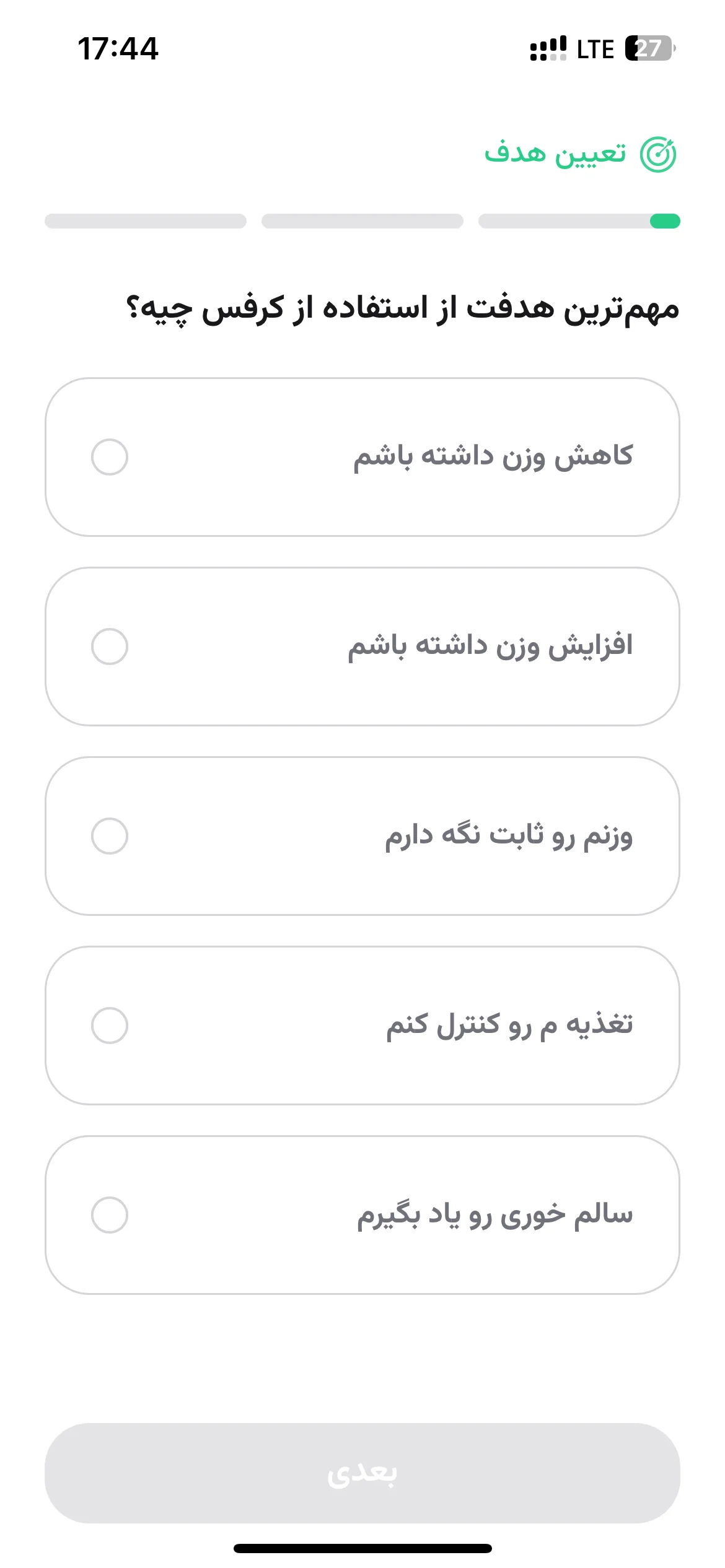
Task: Tap the تعیین هدف header label
Action: tap(555, 153)
